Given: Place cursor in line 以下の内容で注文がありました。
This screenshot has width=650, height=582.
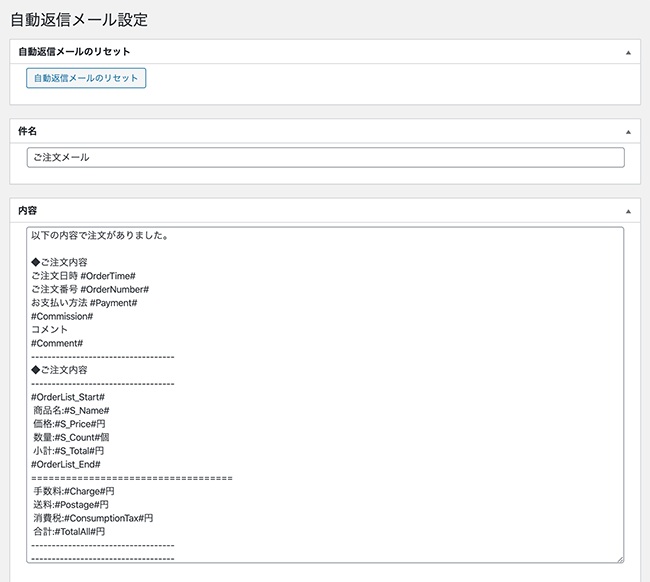Looking at the screenshot, I should (x=99, y=235).
